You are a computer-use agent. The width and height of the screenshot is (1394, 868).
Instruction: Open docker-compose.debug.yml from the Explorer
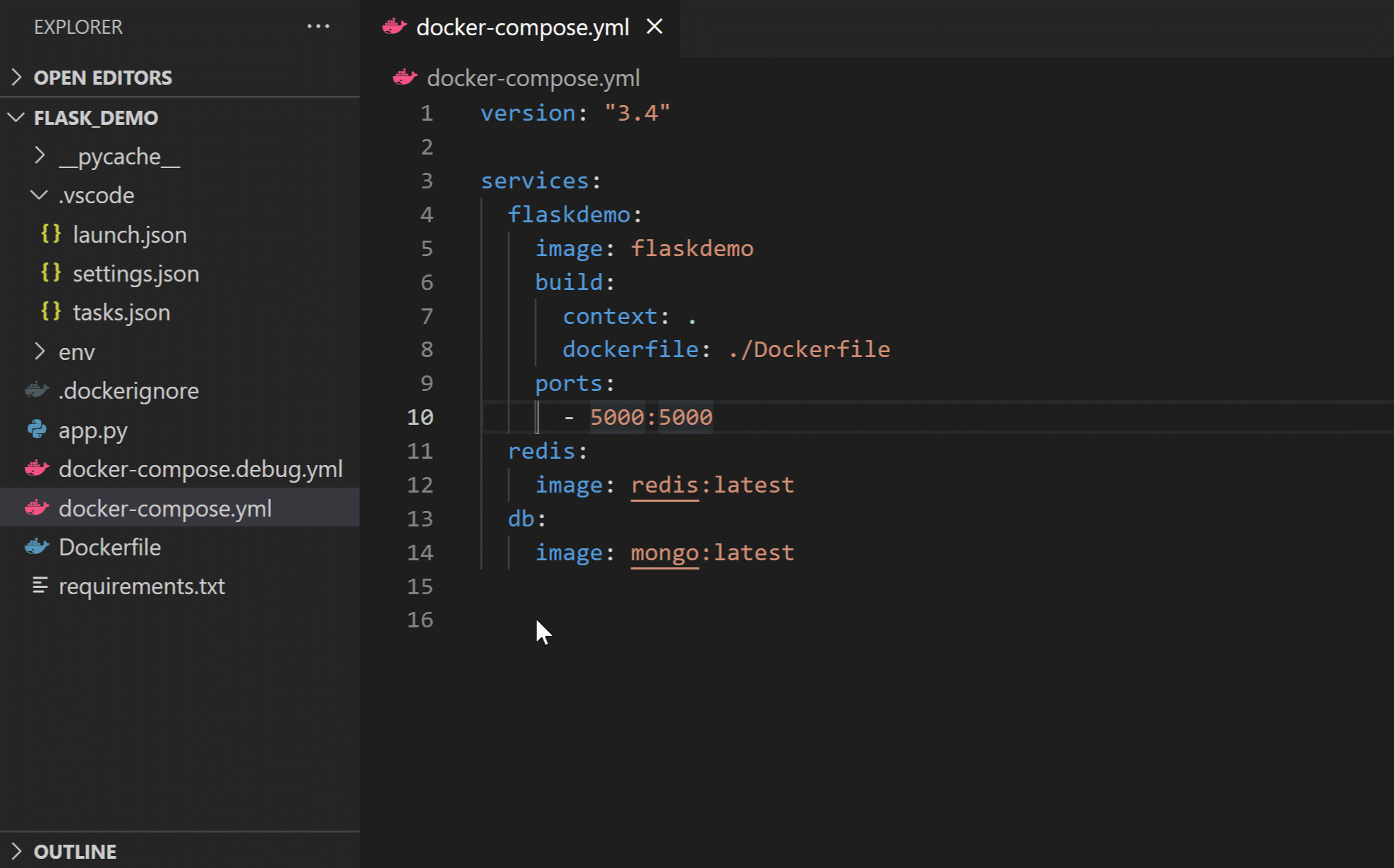[200, 469]
